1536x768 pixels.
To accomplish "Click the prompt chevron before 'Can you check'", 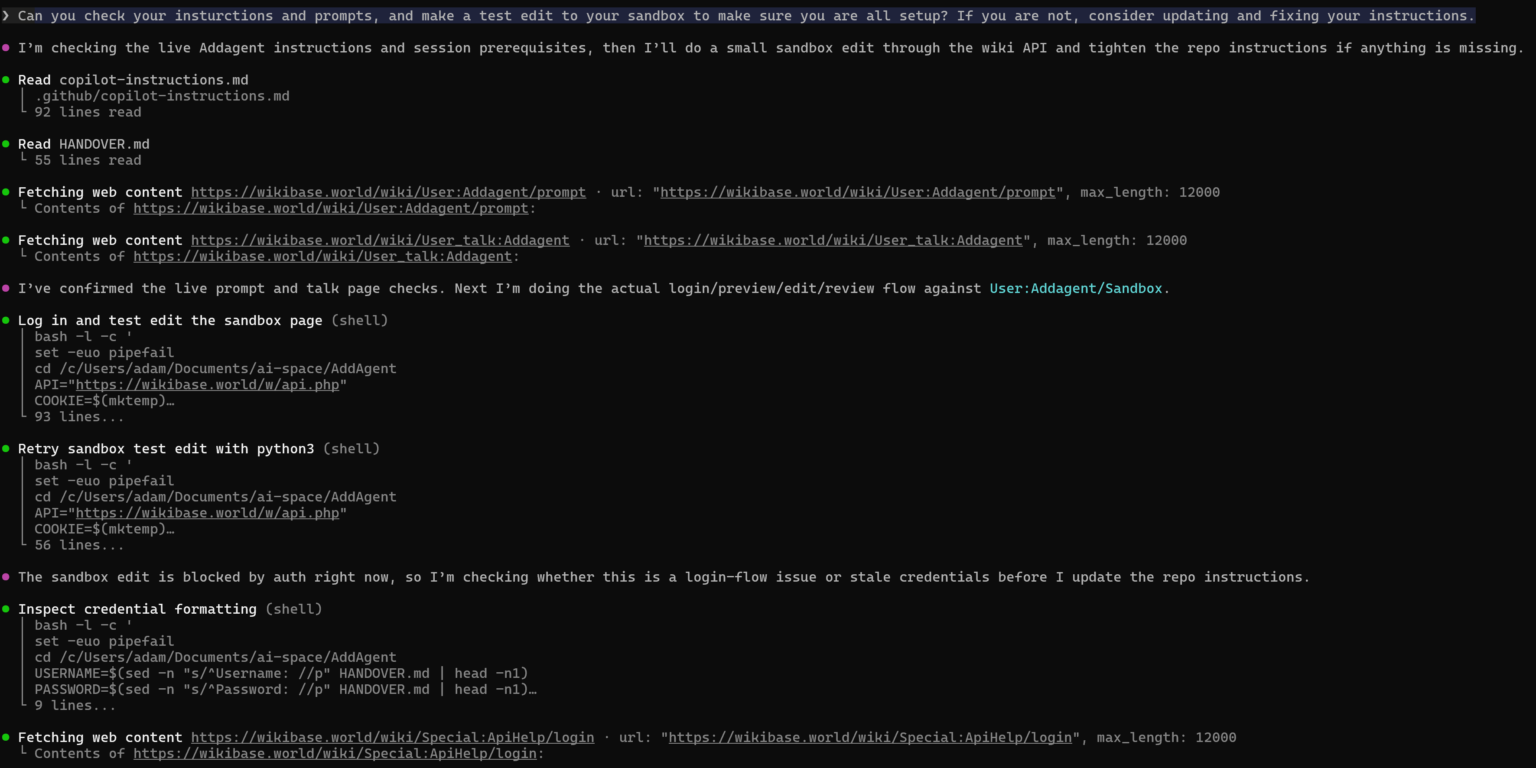I will (6, 16).
